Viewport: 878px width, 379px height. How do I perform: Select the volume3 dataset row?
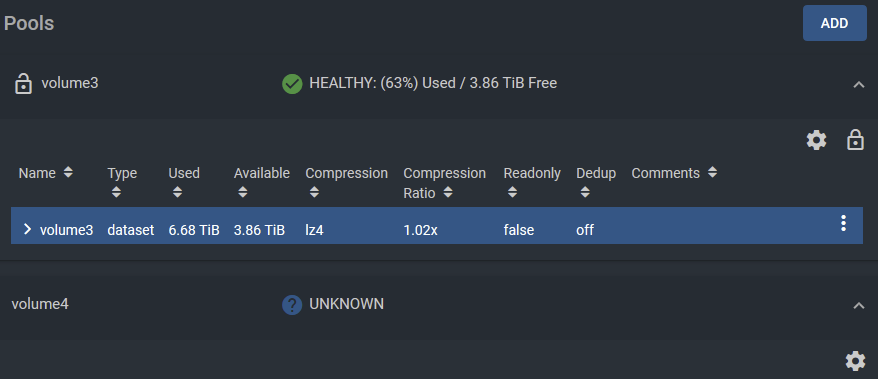[437, 226]
